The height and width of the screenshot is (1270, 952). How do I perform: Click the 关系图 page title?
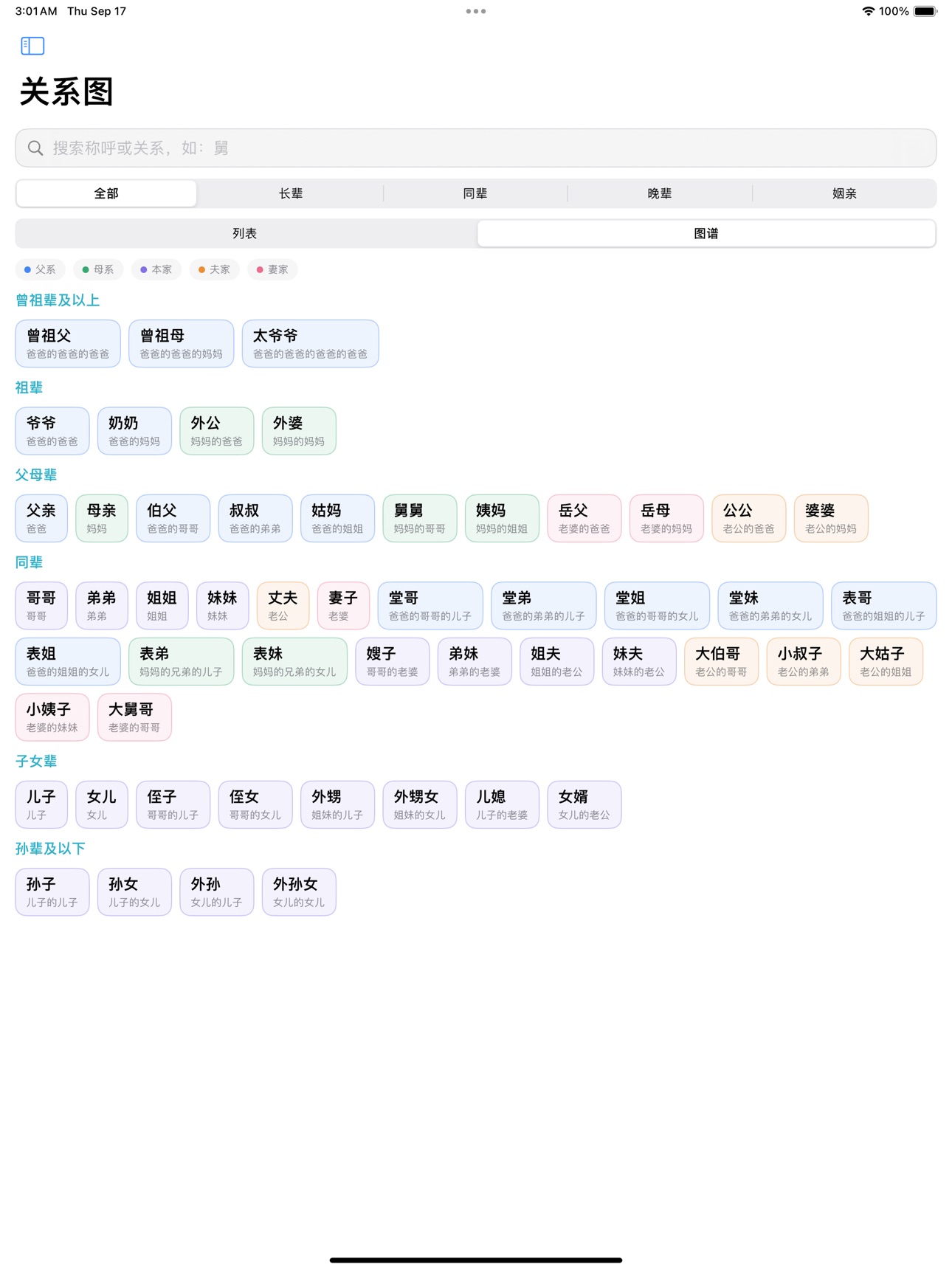(66, 92)
